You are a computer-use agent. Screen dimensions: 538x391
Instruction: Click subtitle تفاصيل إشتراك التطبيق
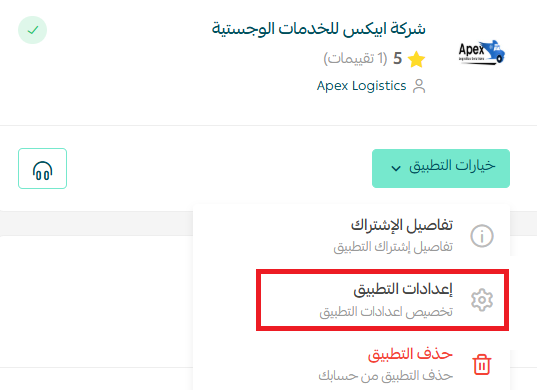tap(393, 247)
